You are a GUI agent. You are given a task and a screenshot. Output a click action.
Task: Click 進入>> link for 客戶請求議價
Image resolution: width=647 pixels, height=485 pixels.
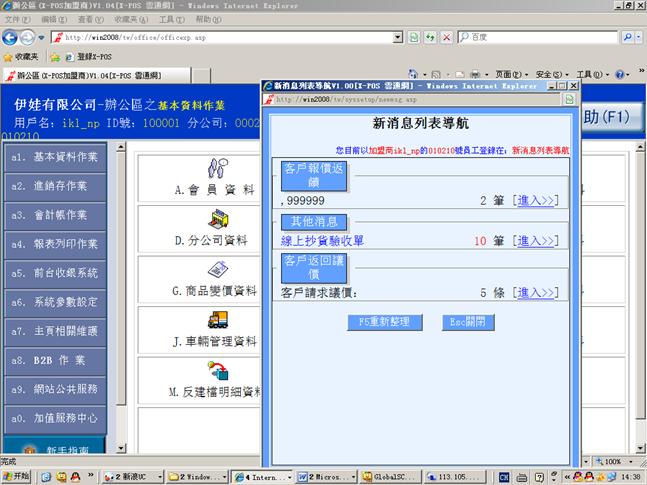pos(534,293)
